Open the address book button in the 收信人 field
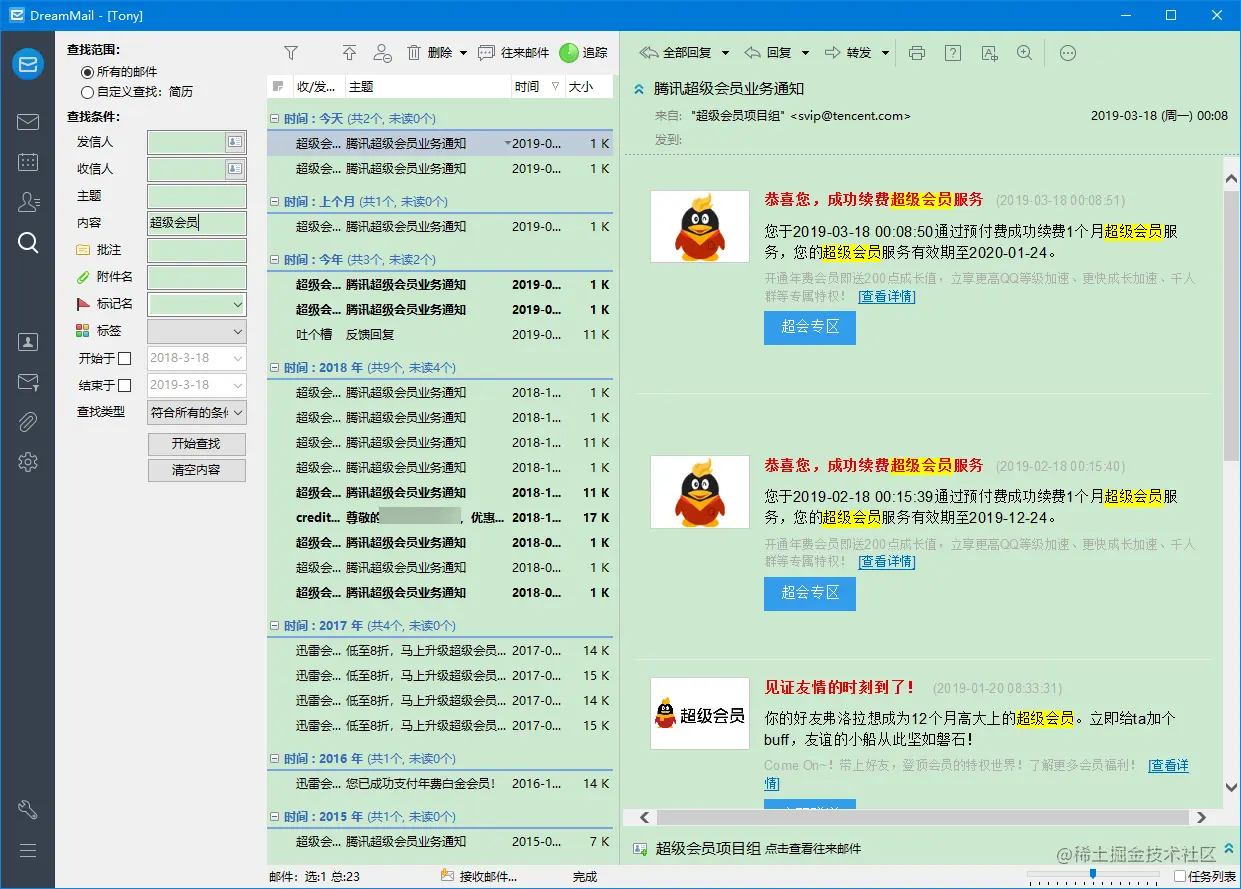Screen dimensions: 1241x889 click(x=235, y=169)
